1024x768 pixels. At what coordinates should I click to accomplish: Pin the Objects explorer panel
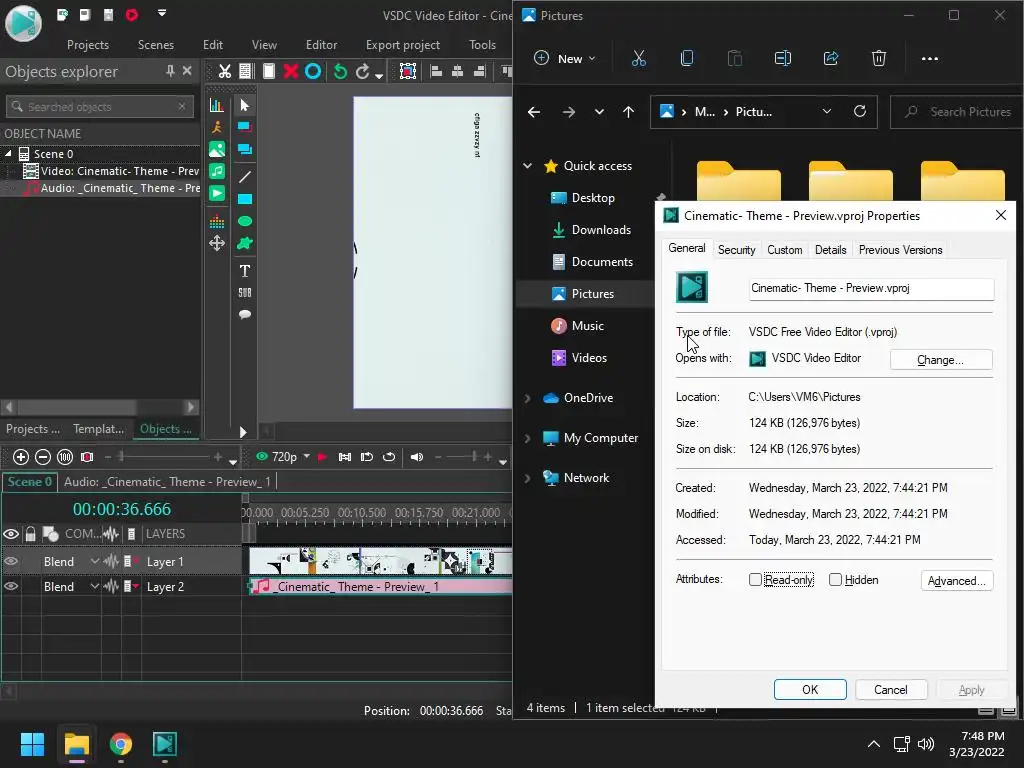(x=170, y=71)
